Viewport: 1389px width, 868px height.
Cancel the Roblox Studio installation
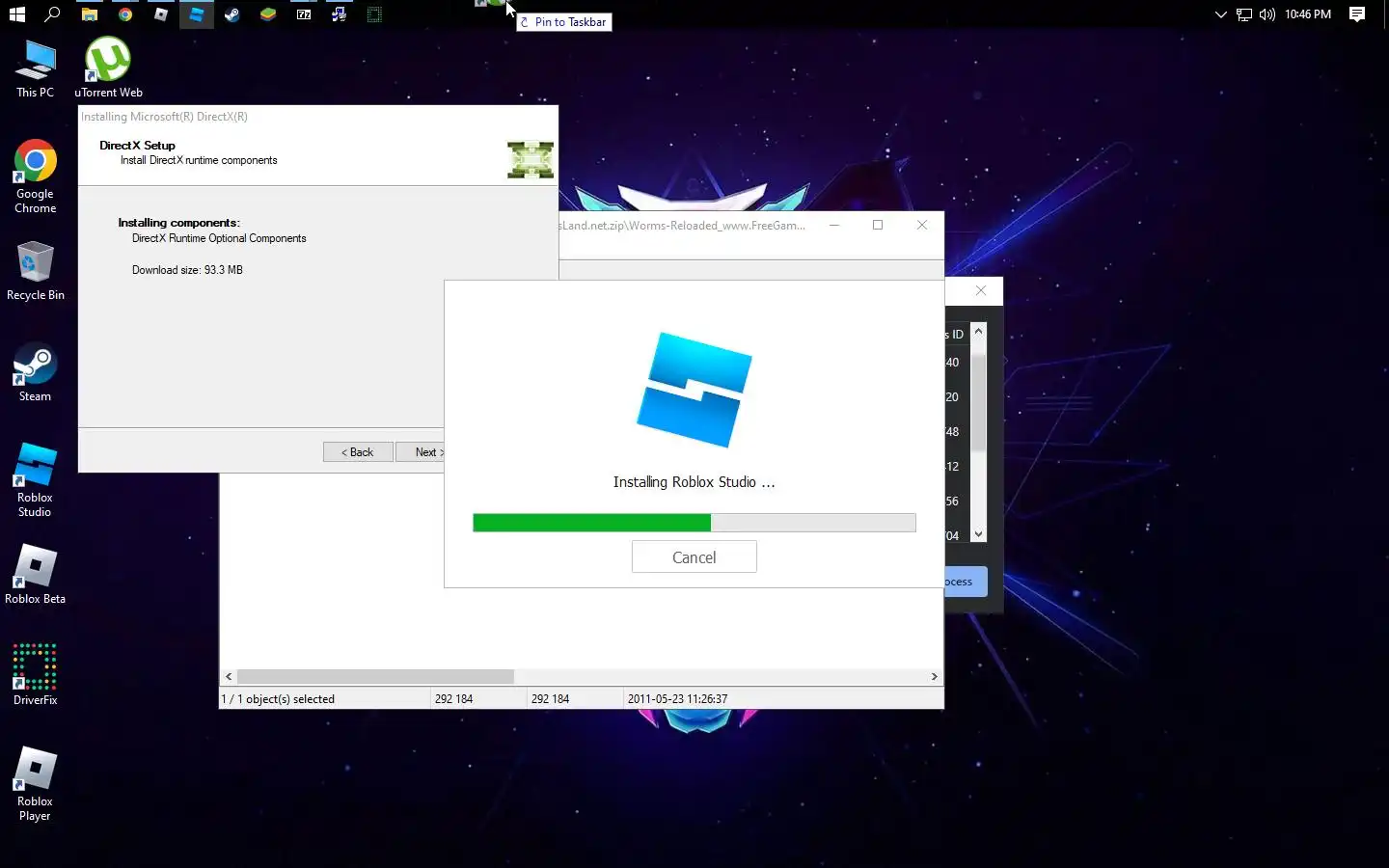point(694,557)
